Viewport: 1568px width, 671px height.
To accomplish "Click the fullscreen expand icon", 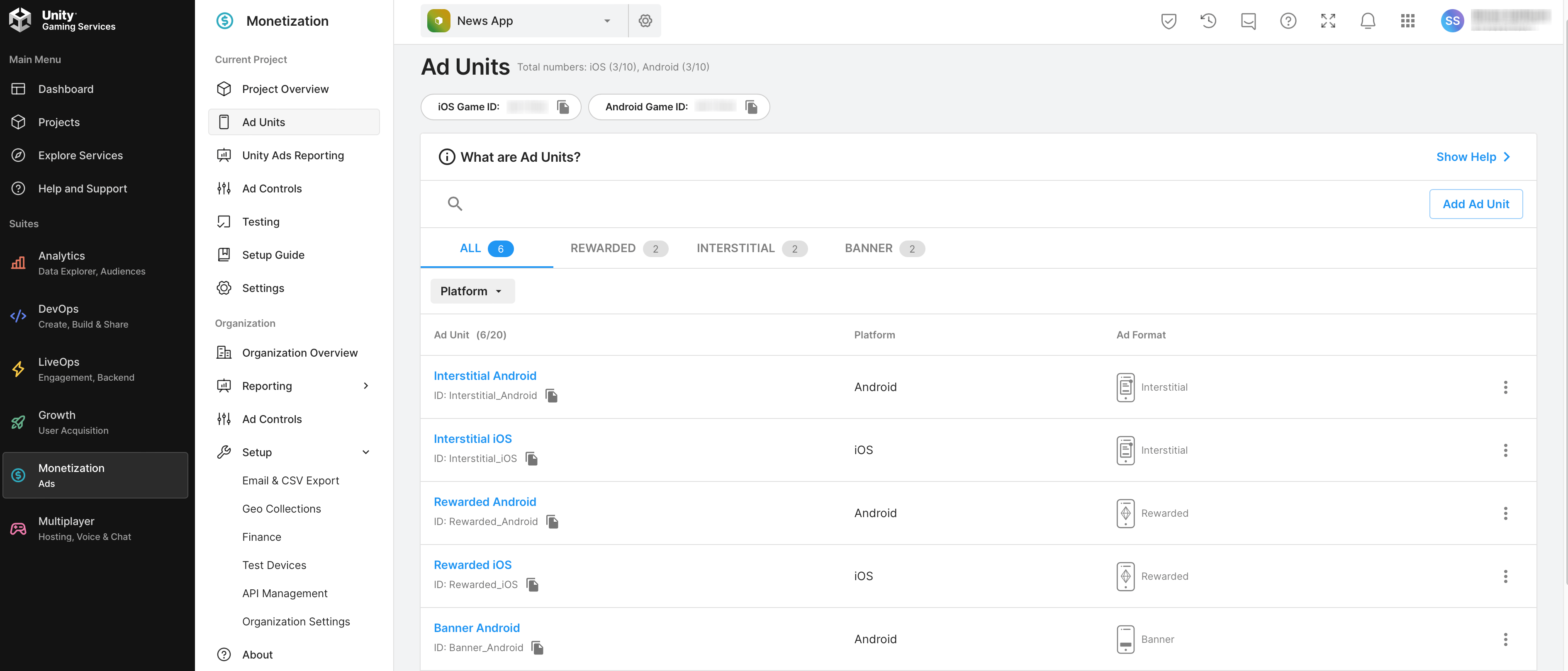I will [1327, 21].
